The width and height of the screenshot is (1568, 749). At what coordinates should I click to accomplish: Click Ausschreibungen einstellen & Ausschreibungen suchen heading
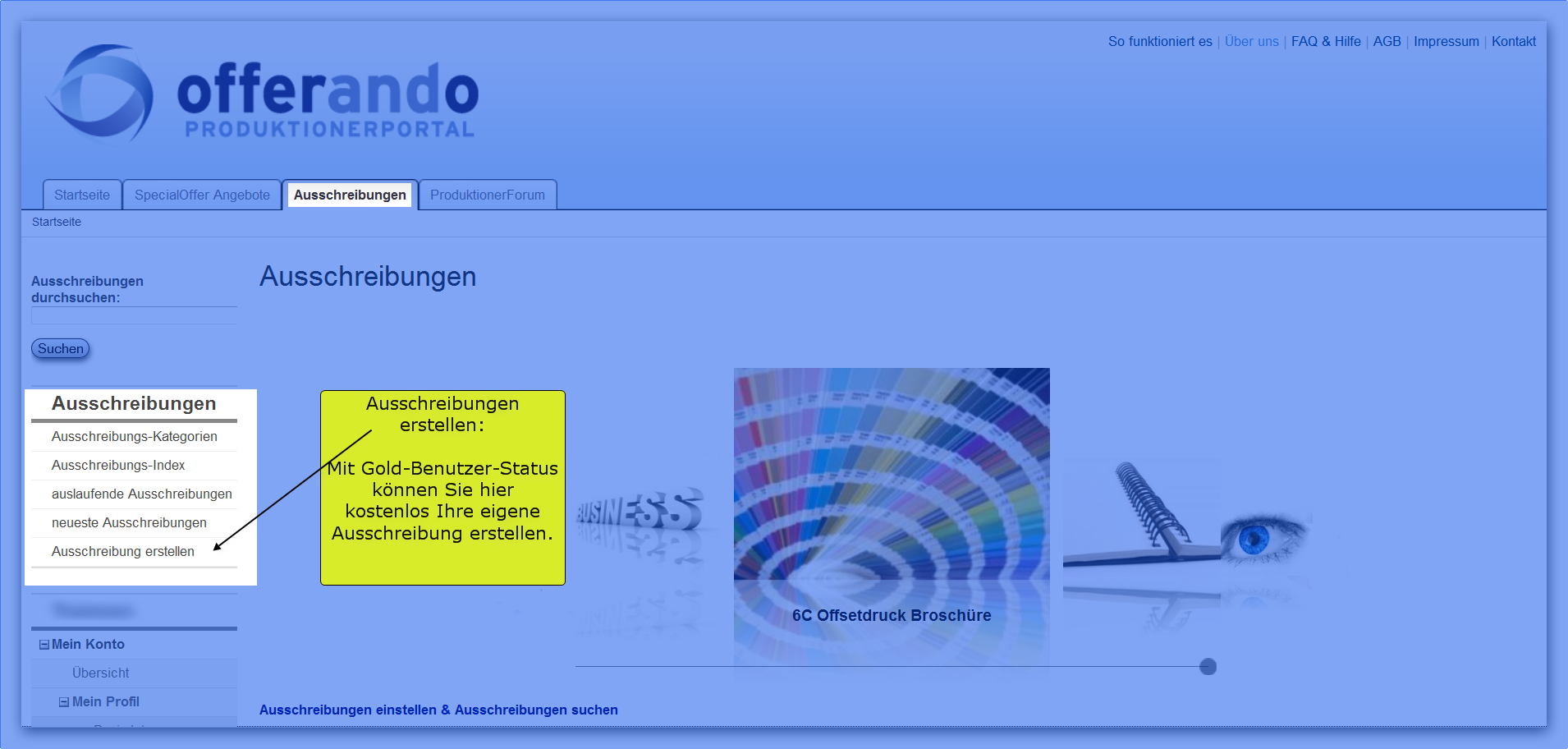point(438,710)
